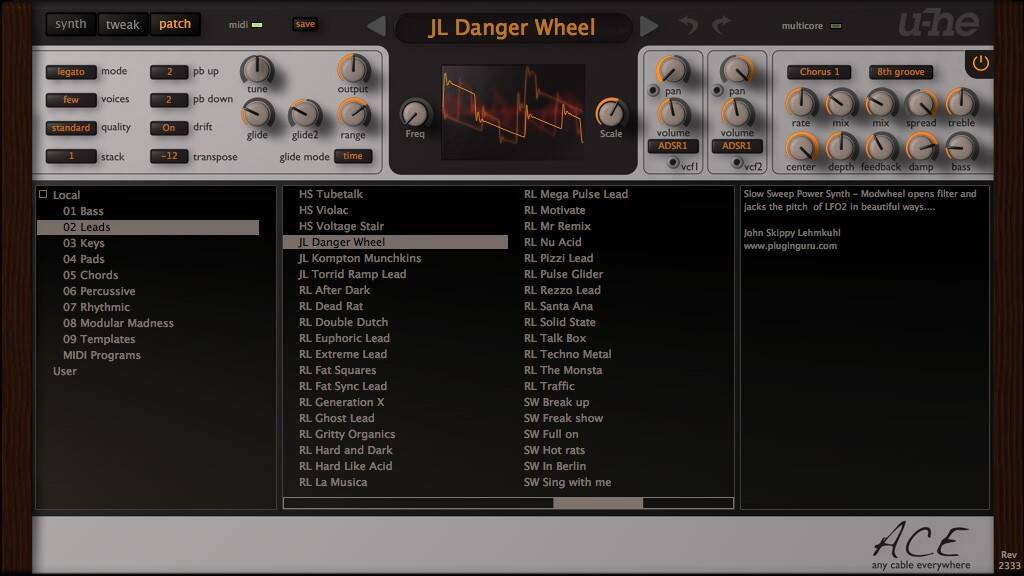Screen dimensions: 1024x576
Task: Toggle the drift On button
Action: tap(168, 128)
